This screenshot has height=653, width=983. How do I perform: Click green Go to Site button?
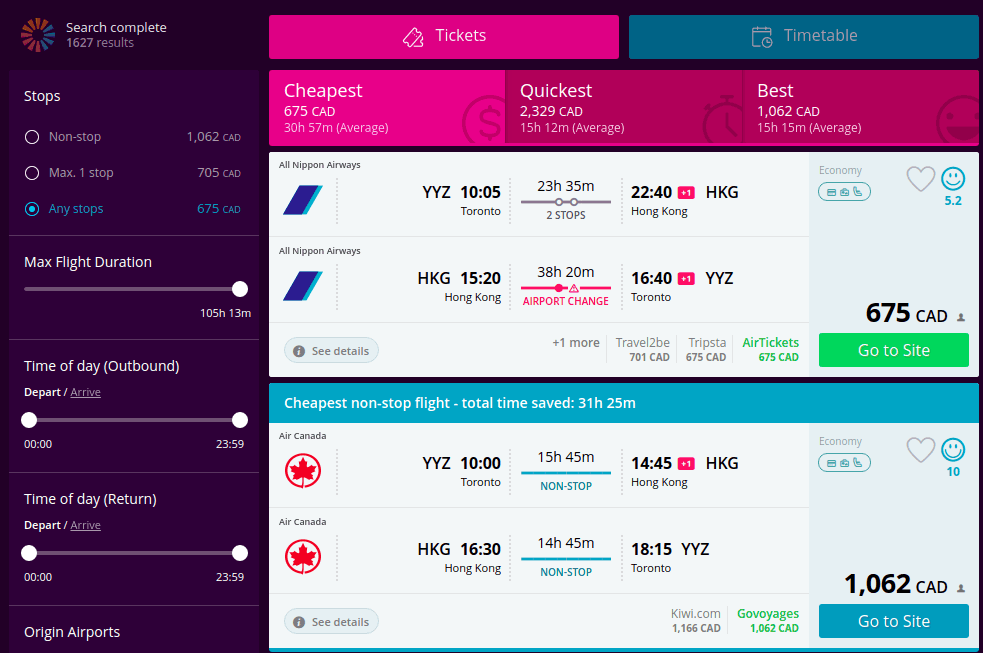point(893,350)
